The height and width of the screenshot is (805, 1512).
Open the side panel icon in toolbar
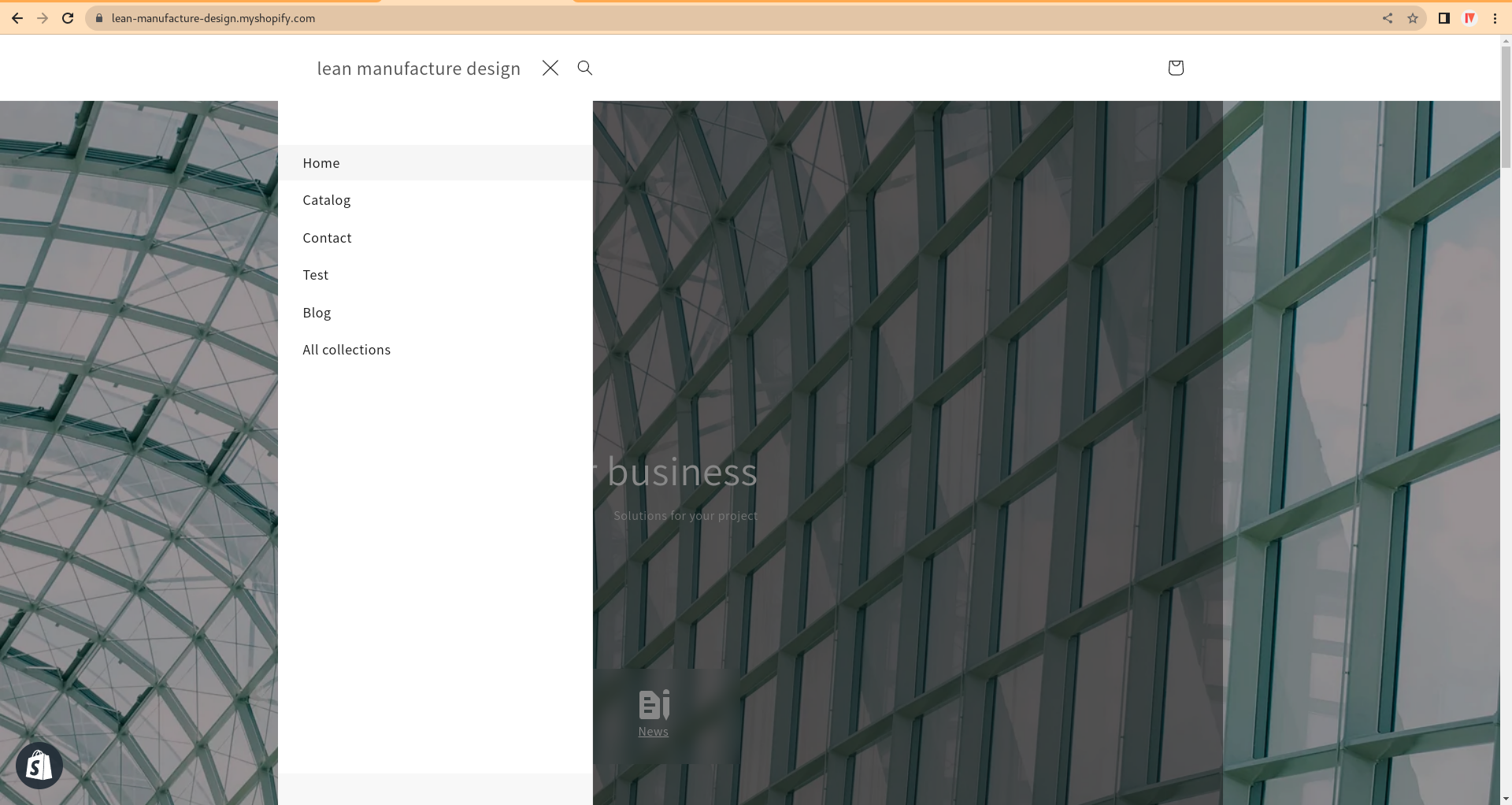[x=1443, y=17]
